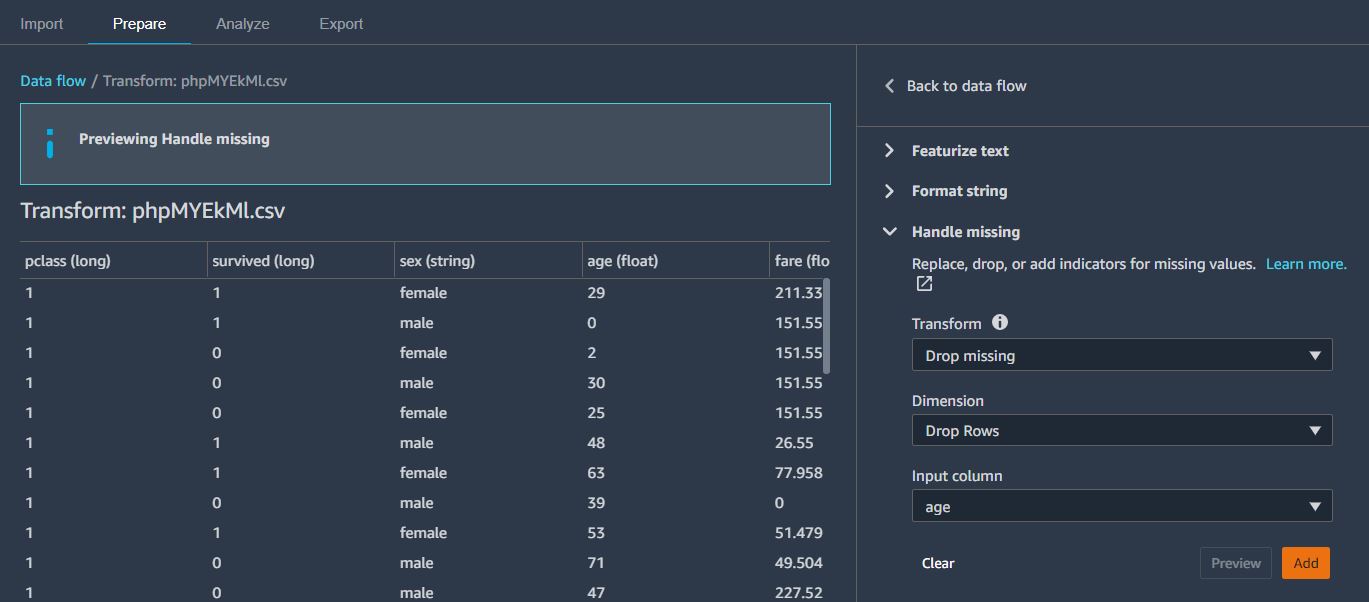
Task: Switch to the Import tab
Action: pos(42,23)
